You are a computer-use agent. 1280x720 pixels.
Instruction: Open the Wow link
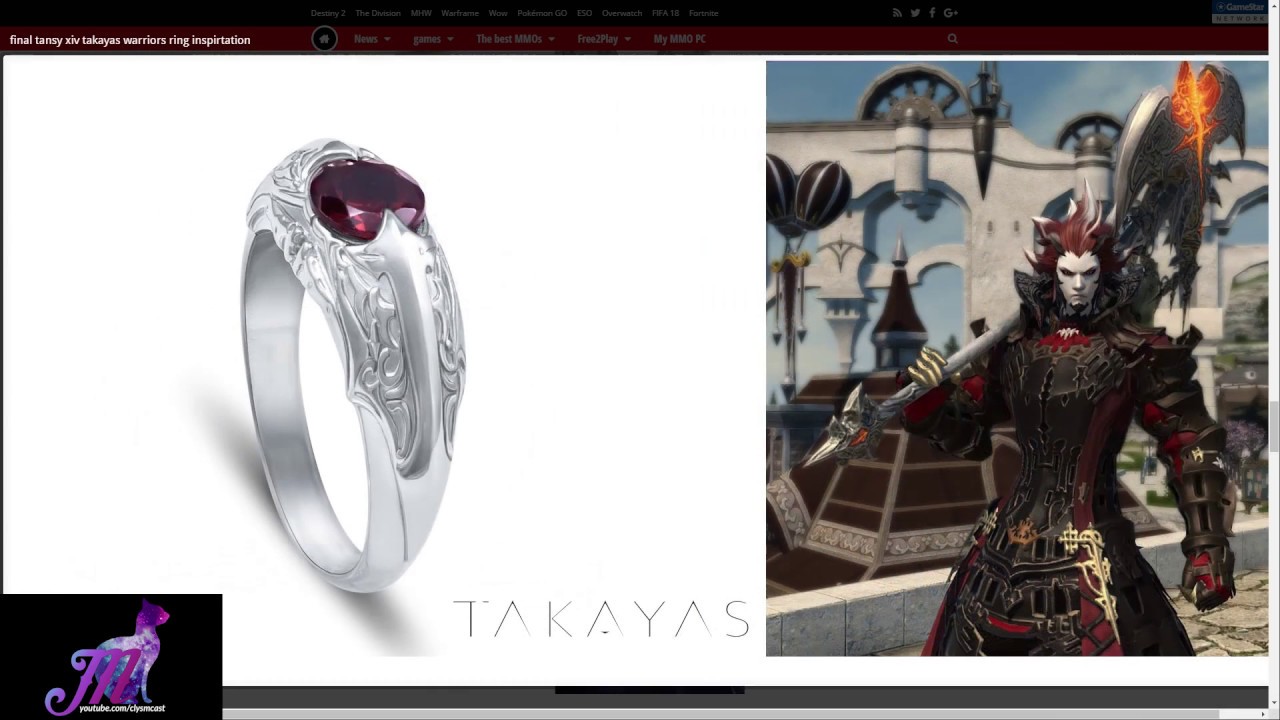[498, 13]
